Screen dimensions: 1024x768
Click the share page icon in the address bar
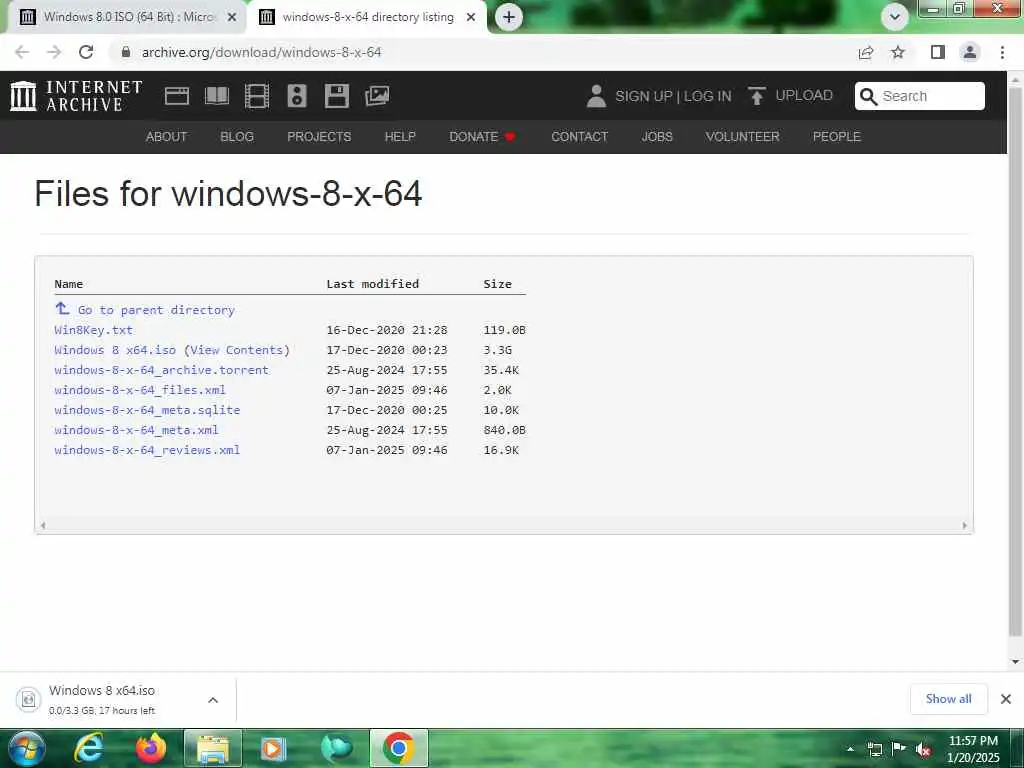pos(866,52)
